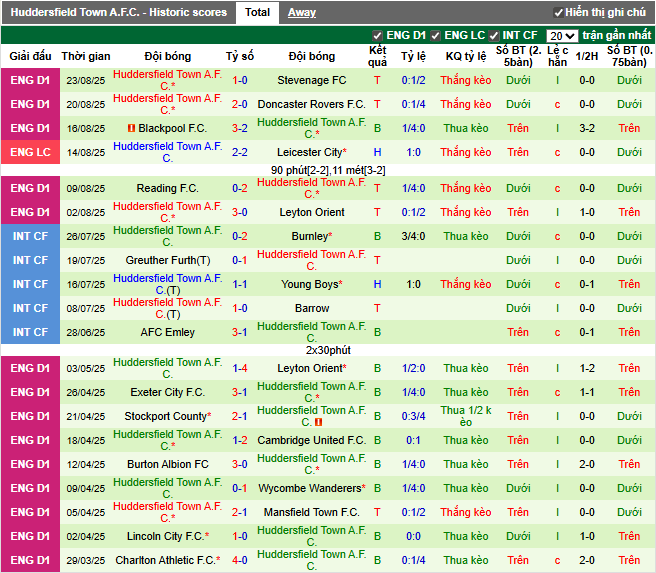Click the 0:1 odds in Cambridge United row
The image size is (656, 573).
coord(413,440)
